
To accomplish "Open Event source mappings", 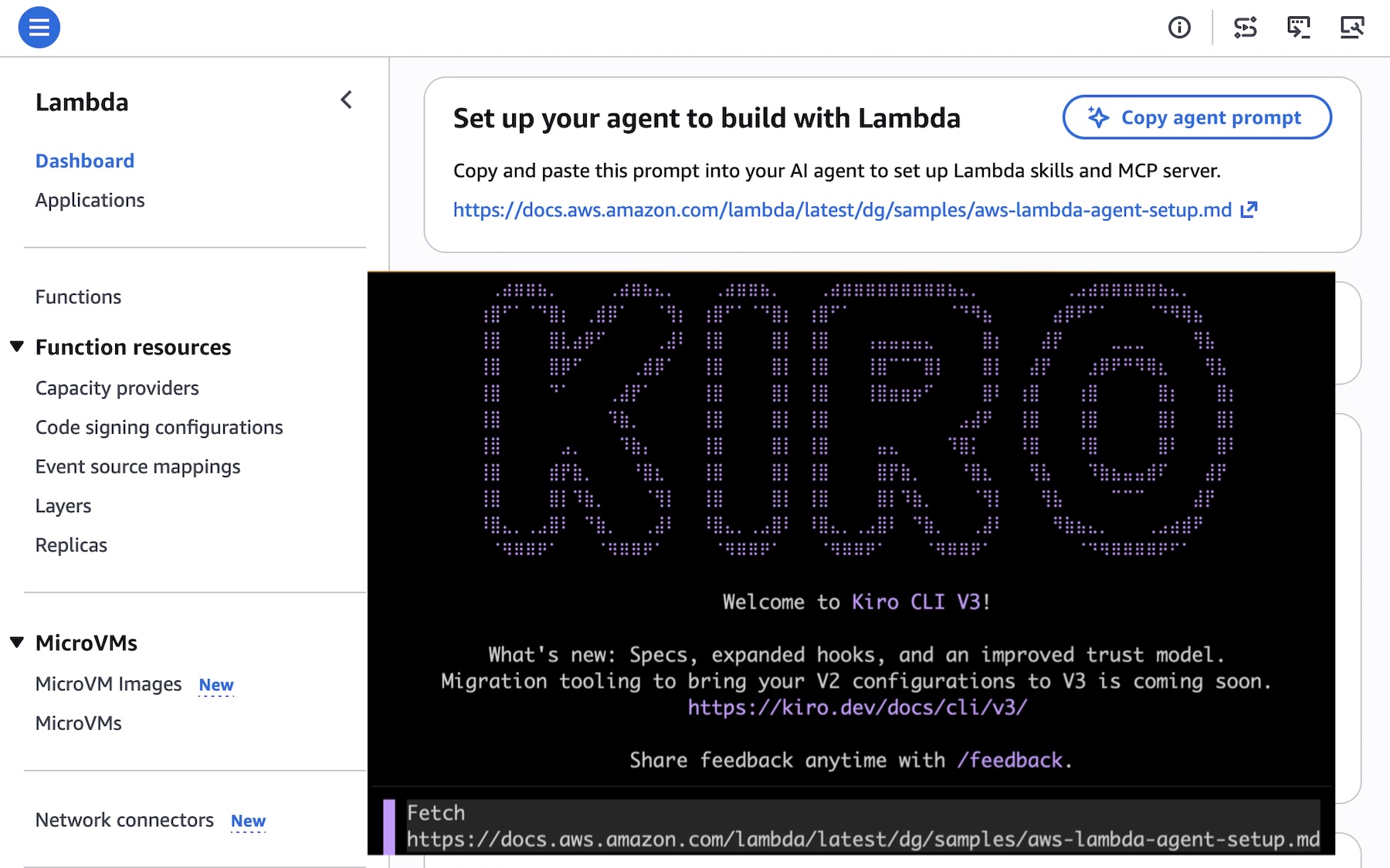I will click(138, 467).
